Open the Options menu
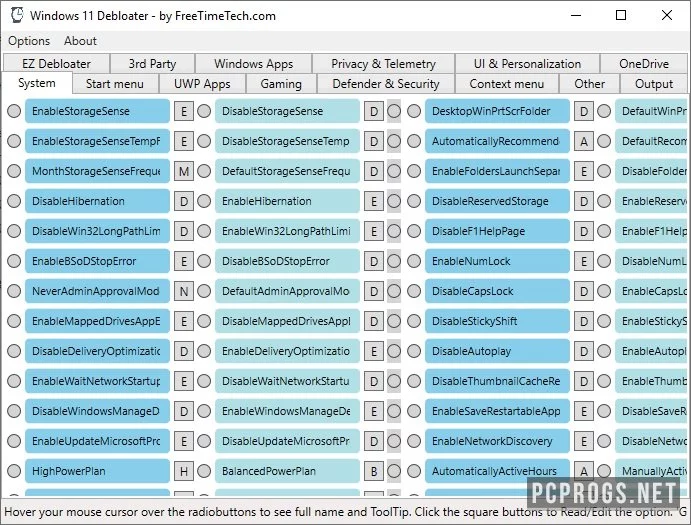Viewport: 691px width, 525px height. [29, 41]
